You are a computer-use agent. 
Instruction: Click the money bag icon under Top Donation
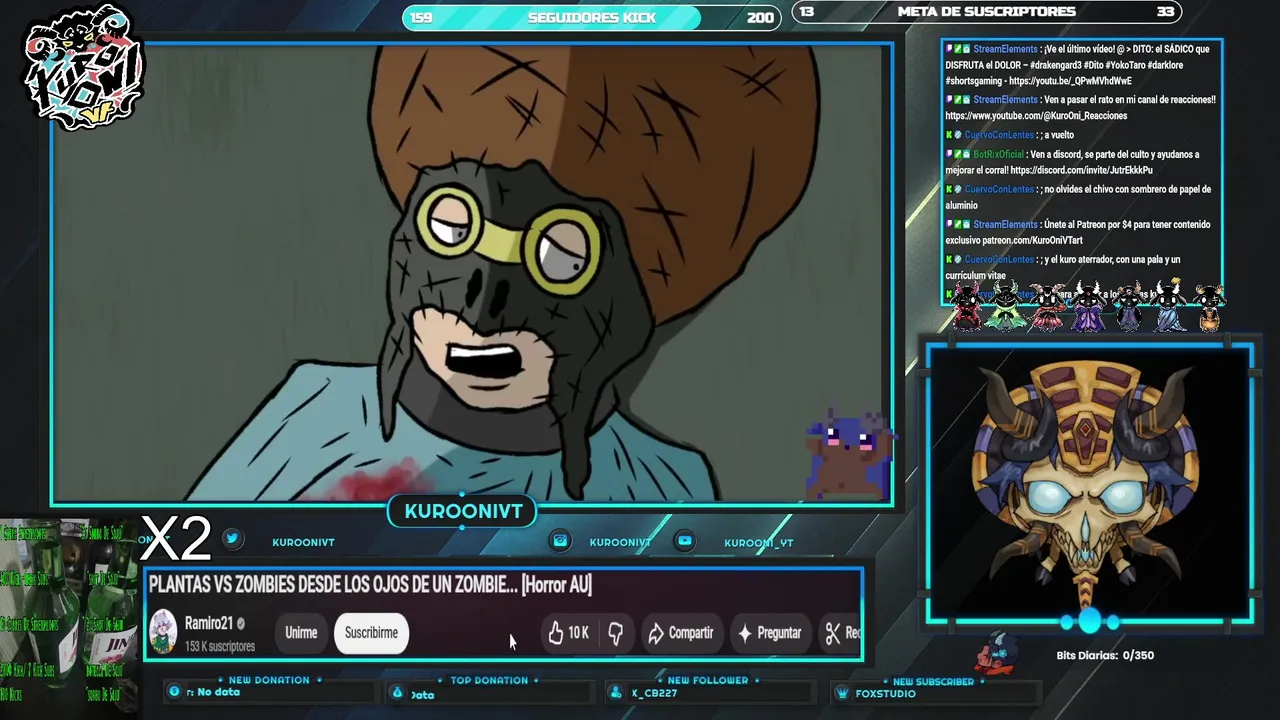tap(397, 692)
